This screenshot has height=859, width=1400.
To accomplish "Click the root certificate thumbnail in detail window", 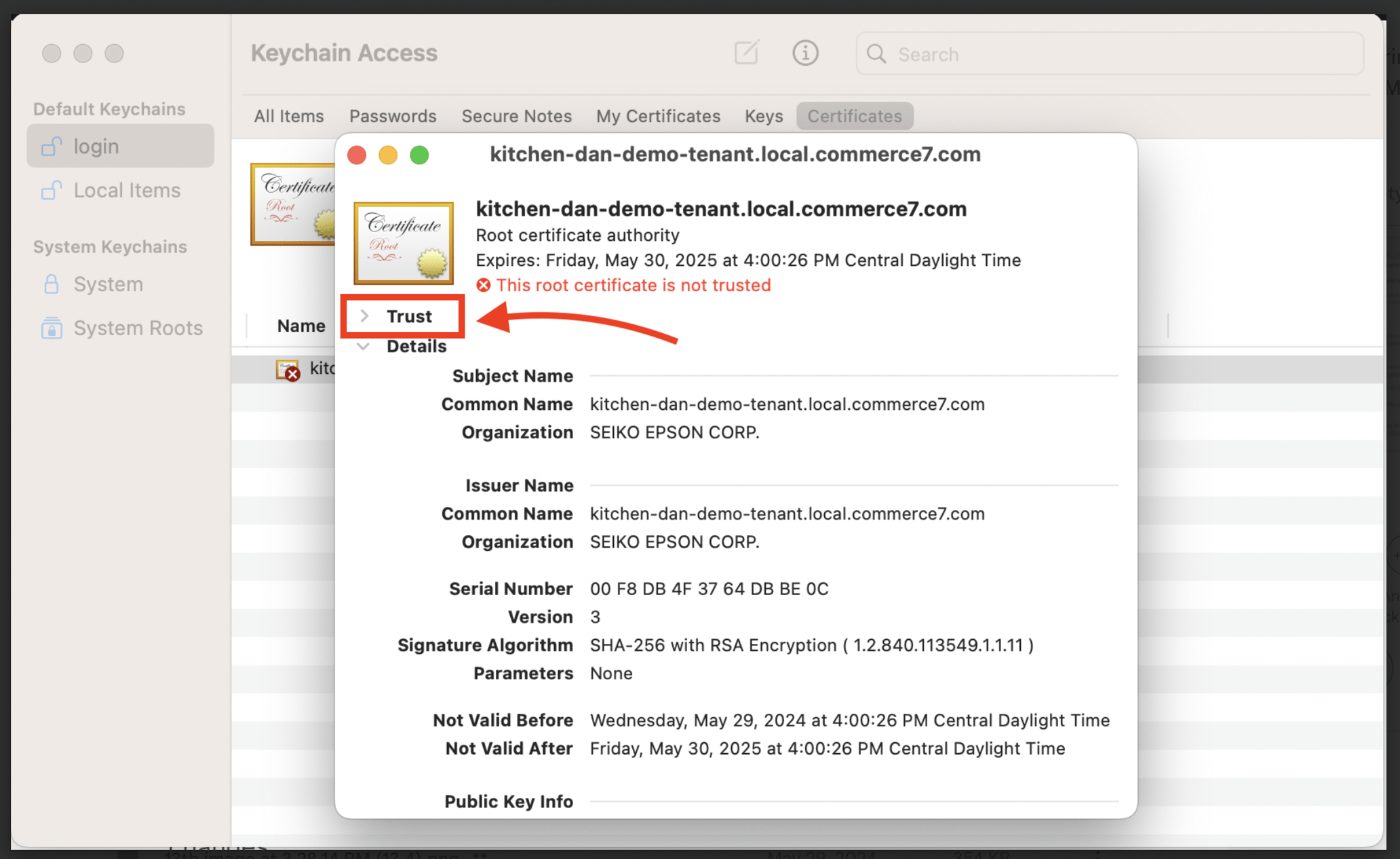I will (x=403, y=243).
